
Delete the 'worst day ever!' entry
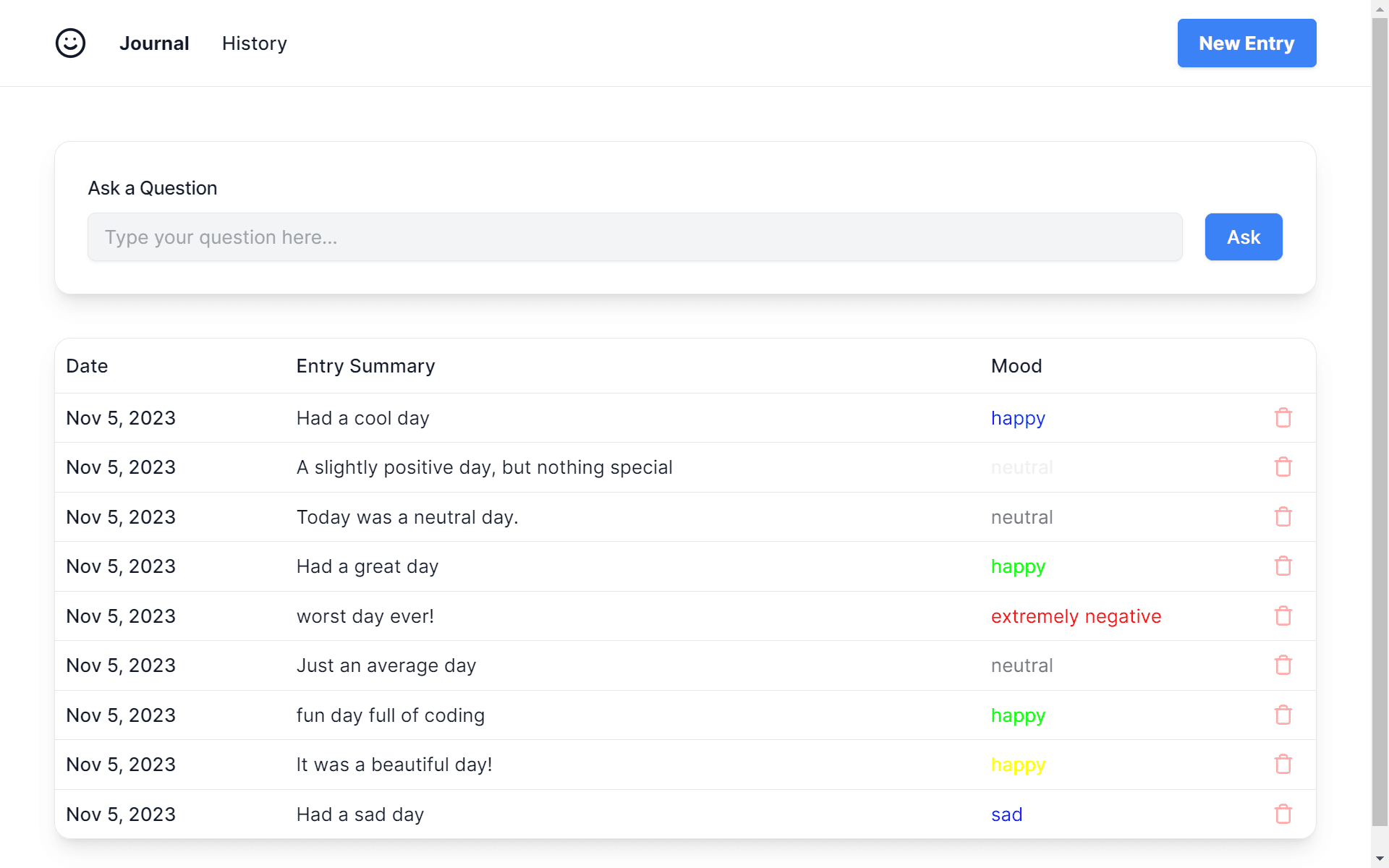coord(1283,616)
